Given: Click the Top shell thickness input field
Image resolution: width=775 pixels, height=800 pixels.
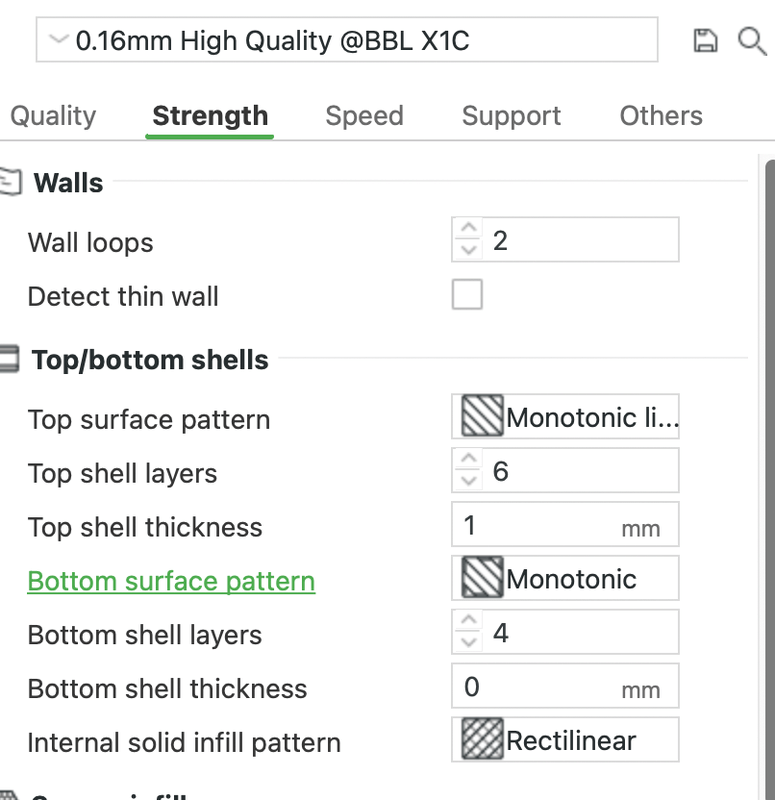Looking at the screenshot, I should pos(540,526).
